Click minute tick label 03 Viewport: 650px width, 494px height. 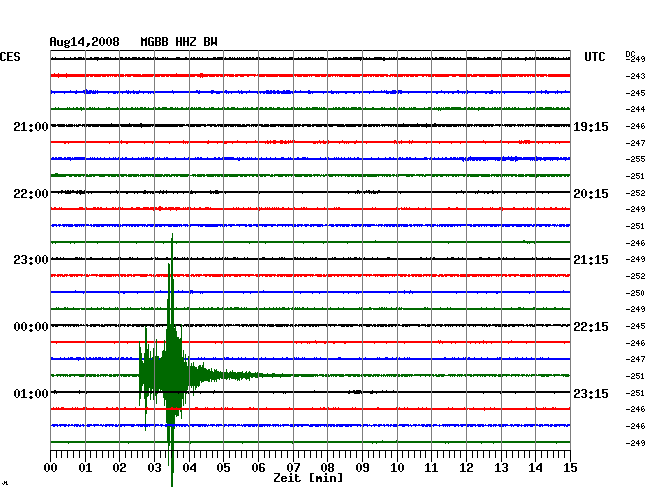pyautogui.click(x=154, y=468)
